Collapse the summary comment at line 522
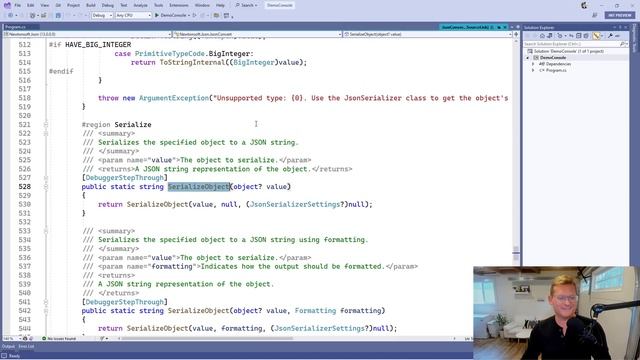Viewport: 640px width, 360px height. (x=46, y=133)
